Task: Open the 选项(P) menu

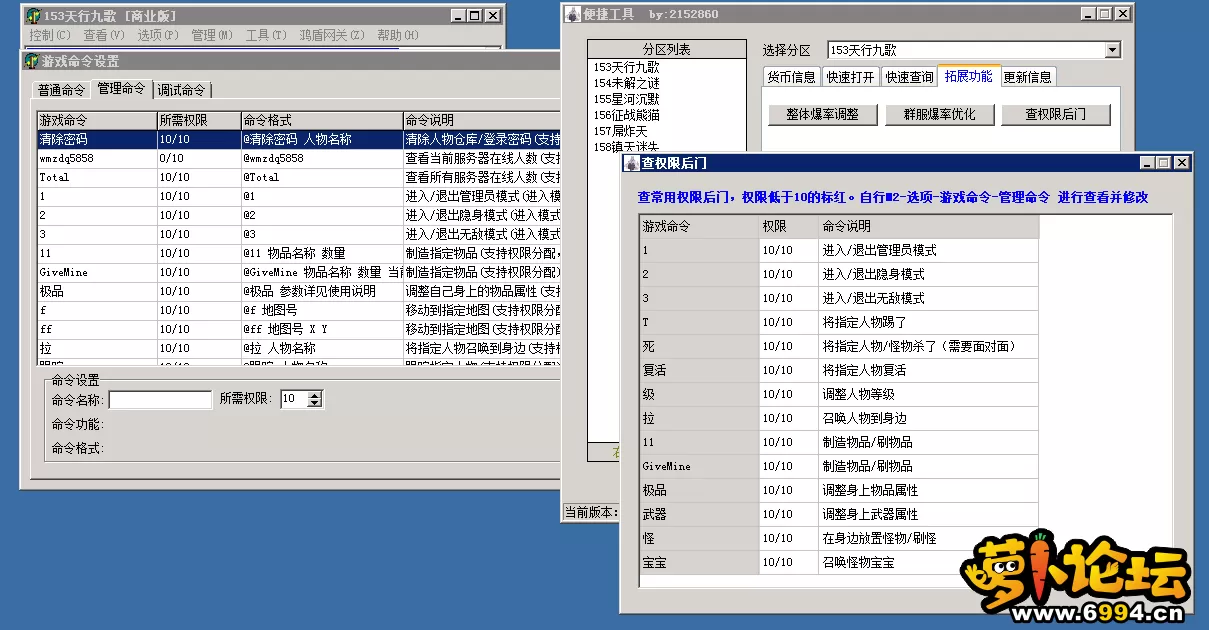Action: (158, 35)
